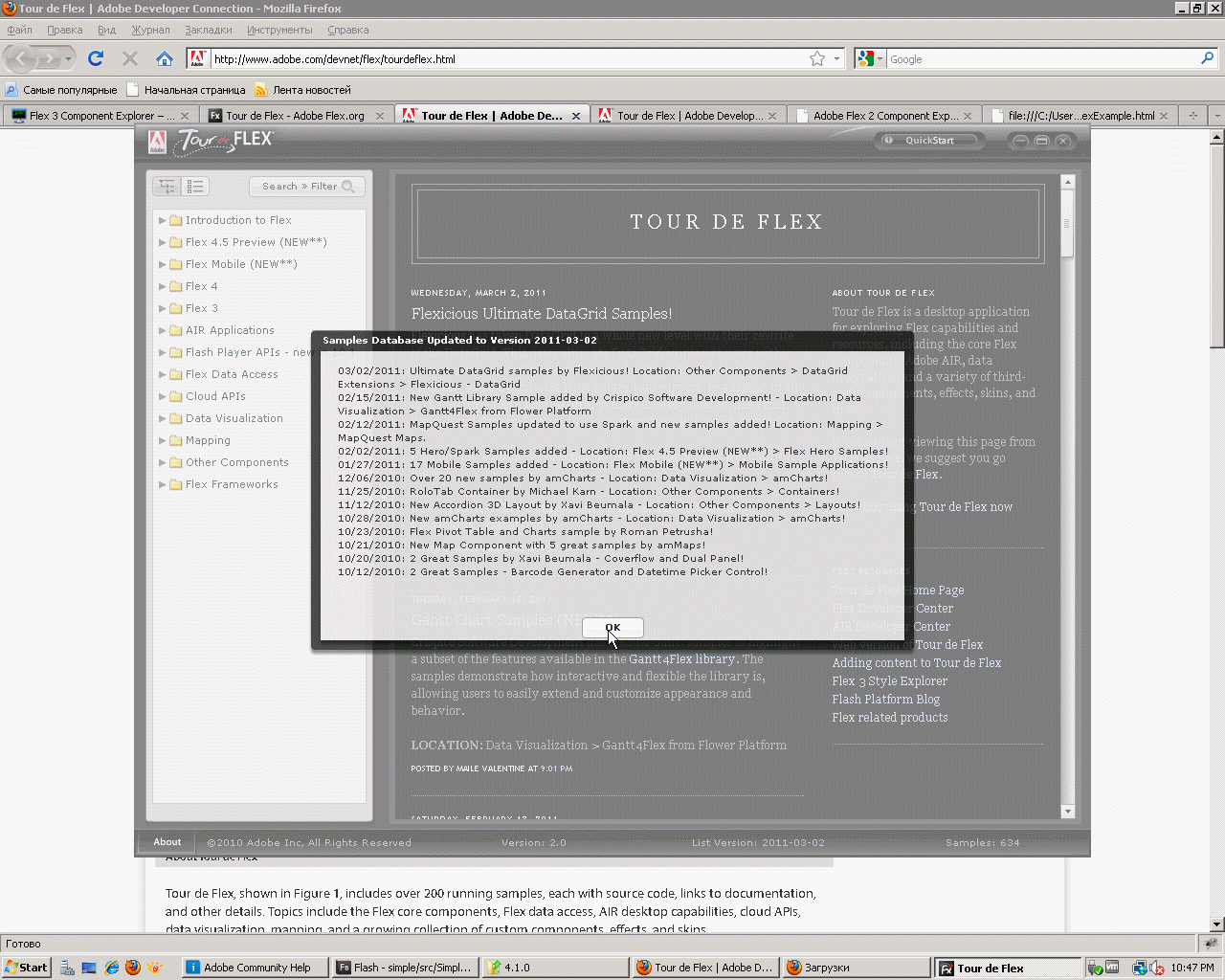Reload the current page

coord(96,58)
